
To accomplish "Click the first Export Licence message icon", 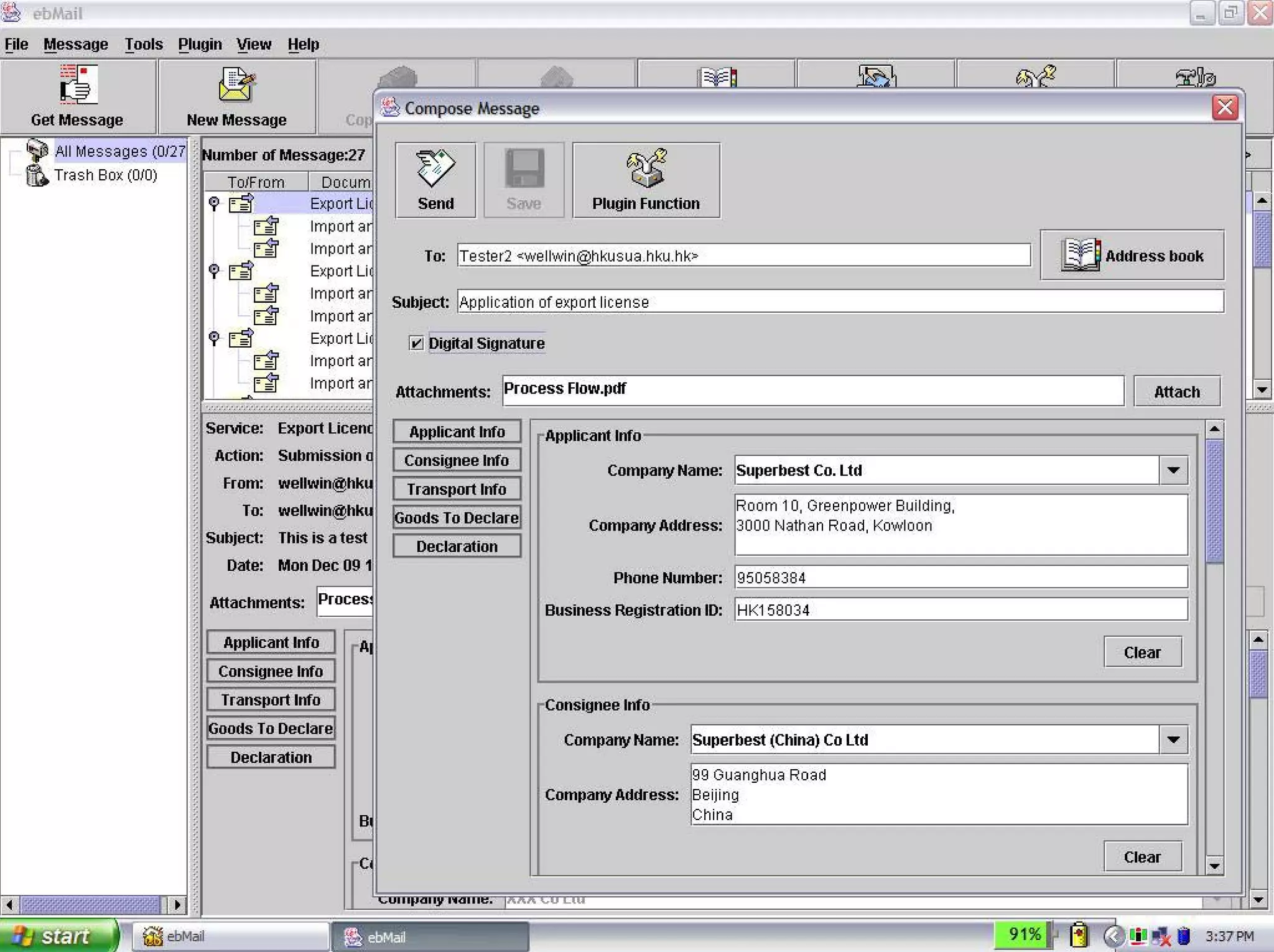I will [241, 203].
